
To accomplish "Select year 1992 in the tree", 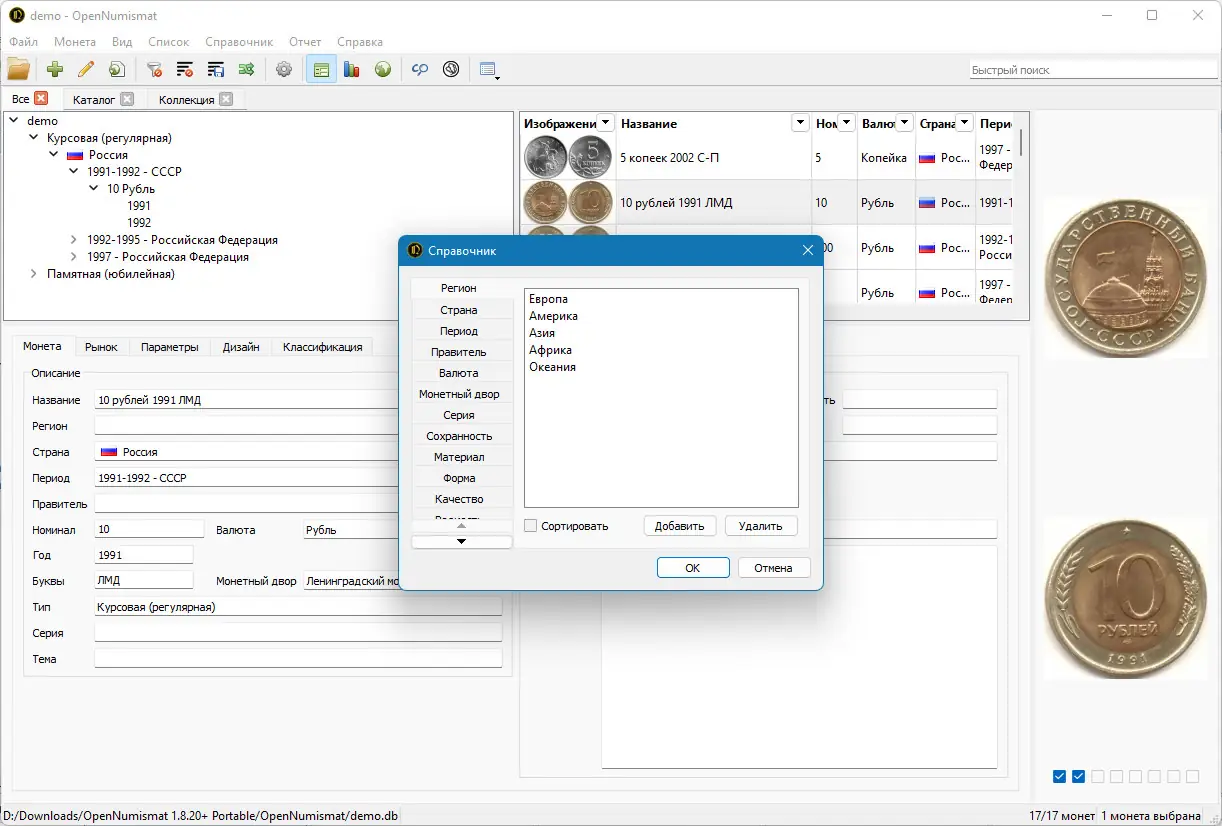I will coord(139,223).
